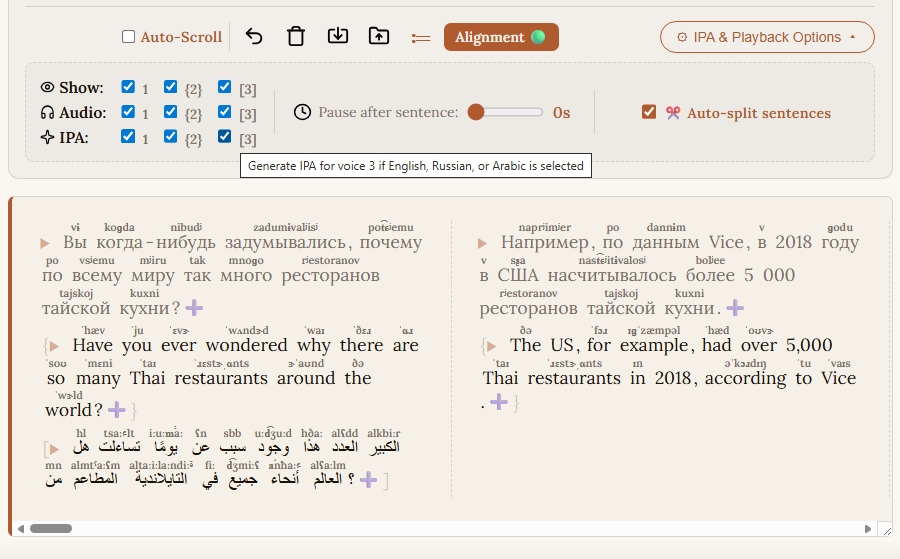The image size is (900, 559).
Task: Click the pause value '0s'
Action: tap(561, 112)
